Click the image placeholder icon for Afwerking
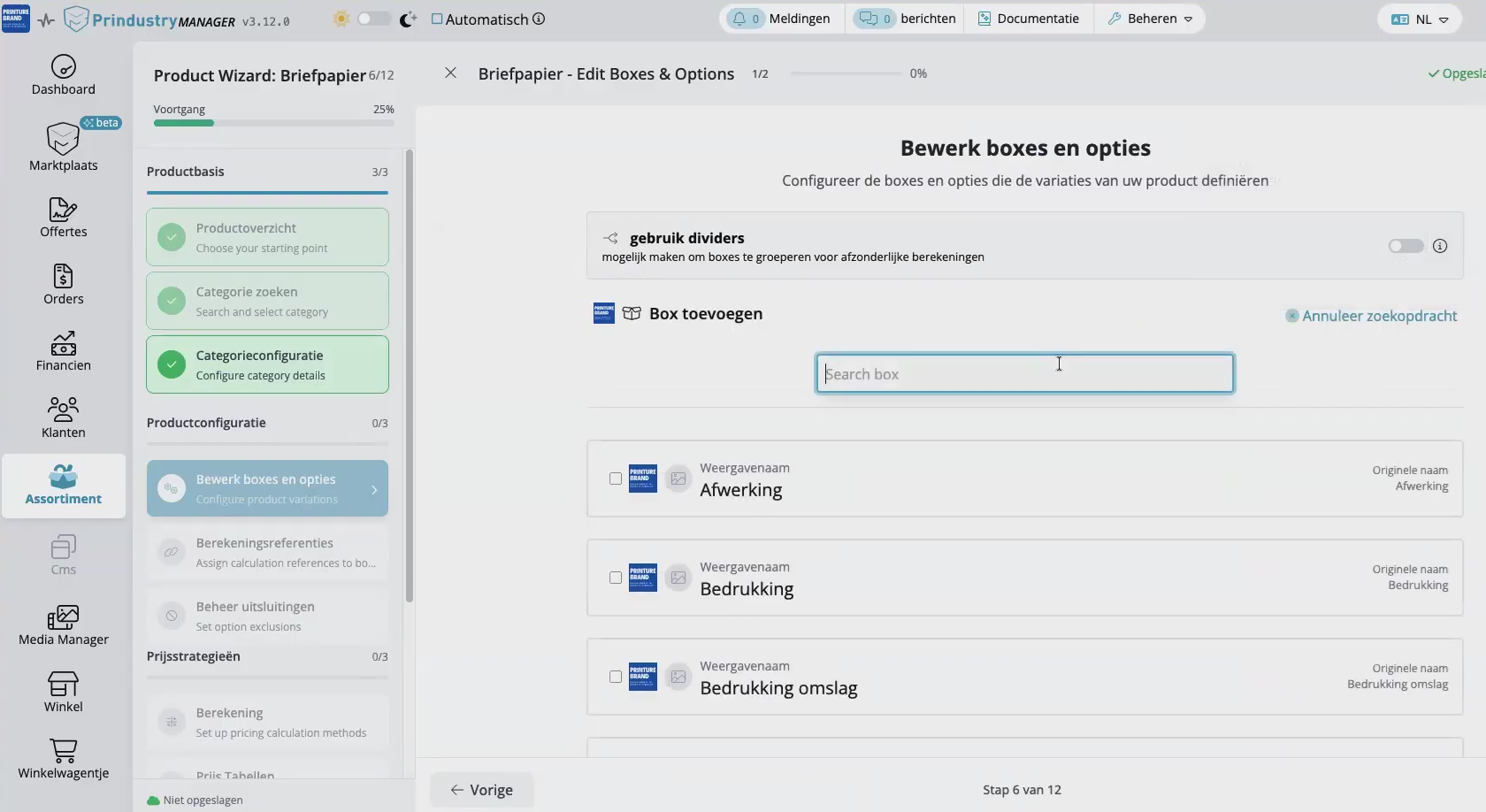Image resolution: width=1486 pixels, height=812 pixels. [678, 479]
